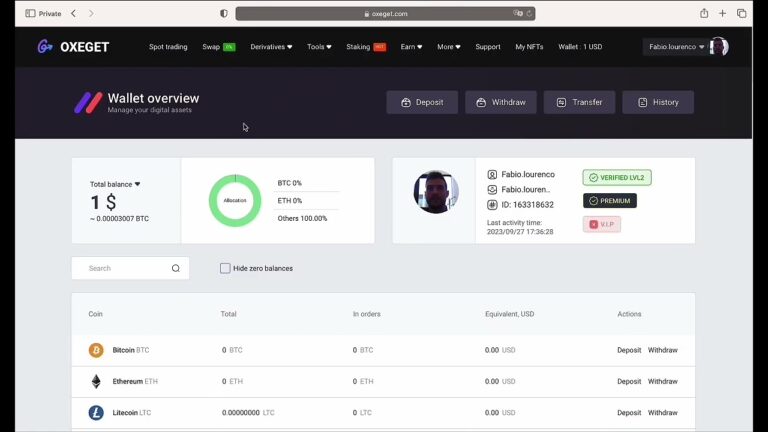The image size is (768, 432).
Task: Reload page with the refresh icon
Action: click(x=529, y=13)
